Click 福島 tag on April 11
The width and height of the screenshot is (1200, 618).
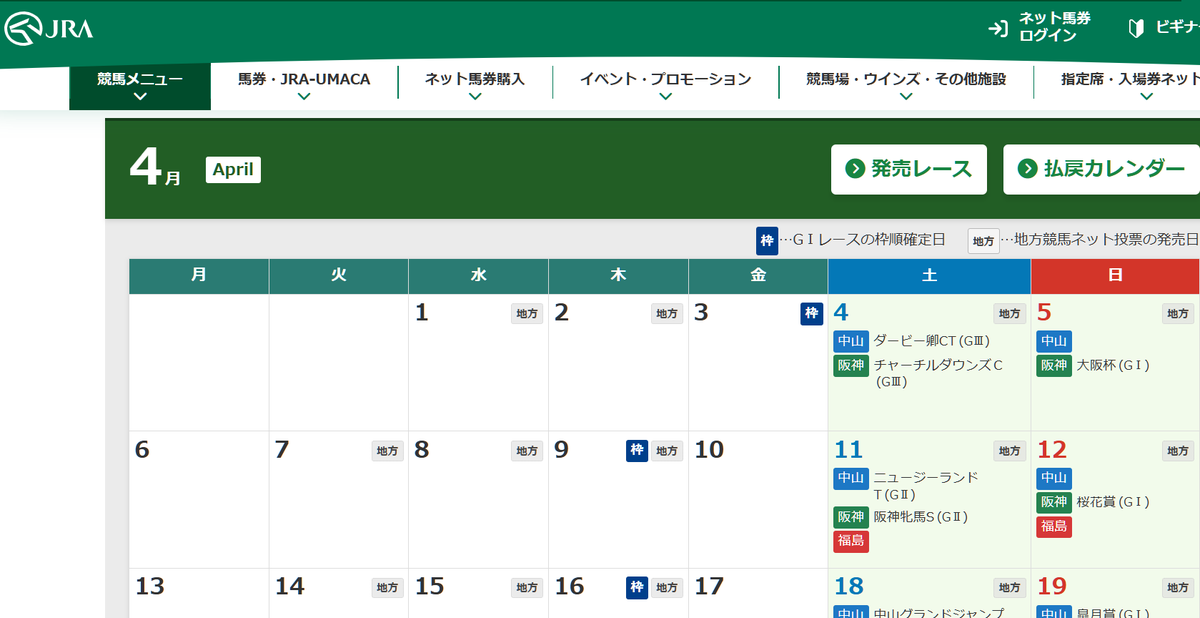851,542
